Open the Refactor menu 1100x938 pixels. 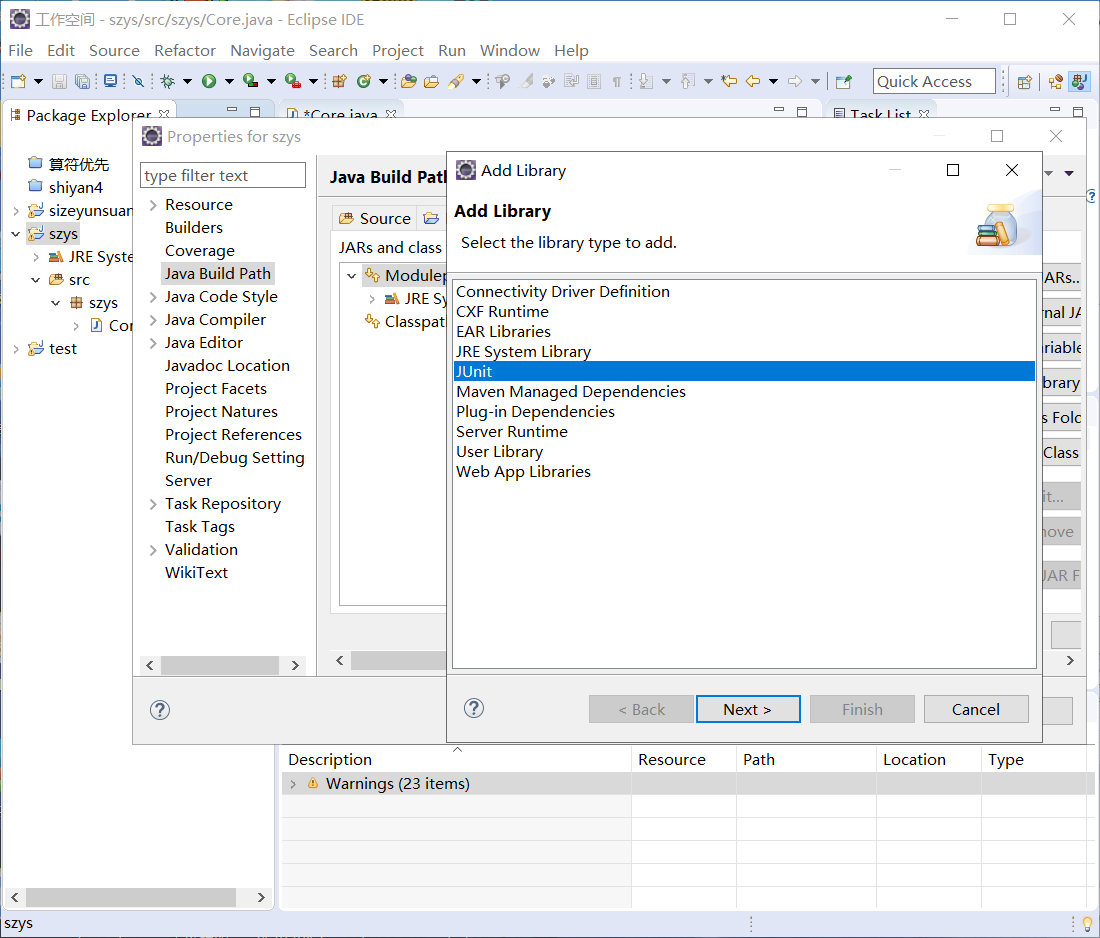pos(185,51)
